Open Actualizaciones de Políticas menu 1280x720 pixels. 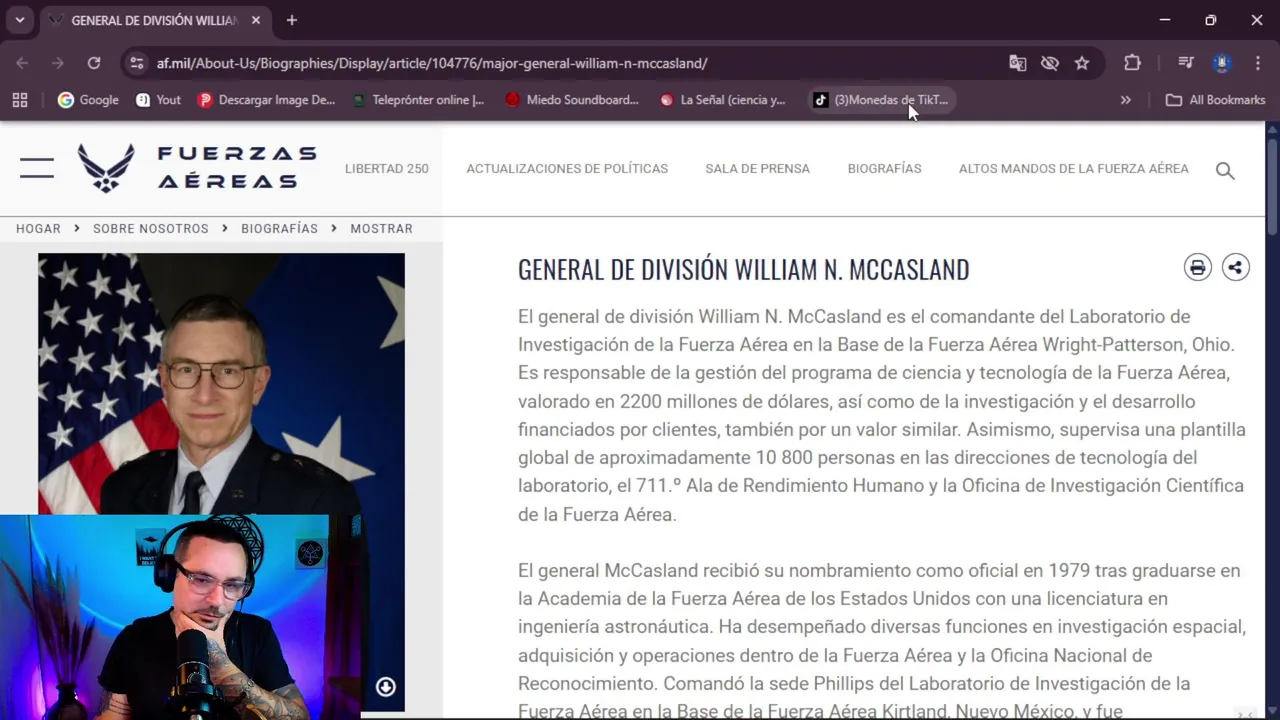[x=567, y=168]
